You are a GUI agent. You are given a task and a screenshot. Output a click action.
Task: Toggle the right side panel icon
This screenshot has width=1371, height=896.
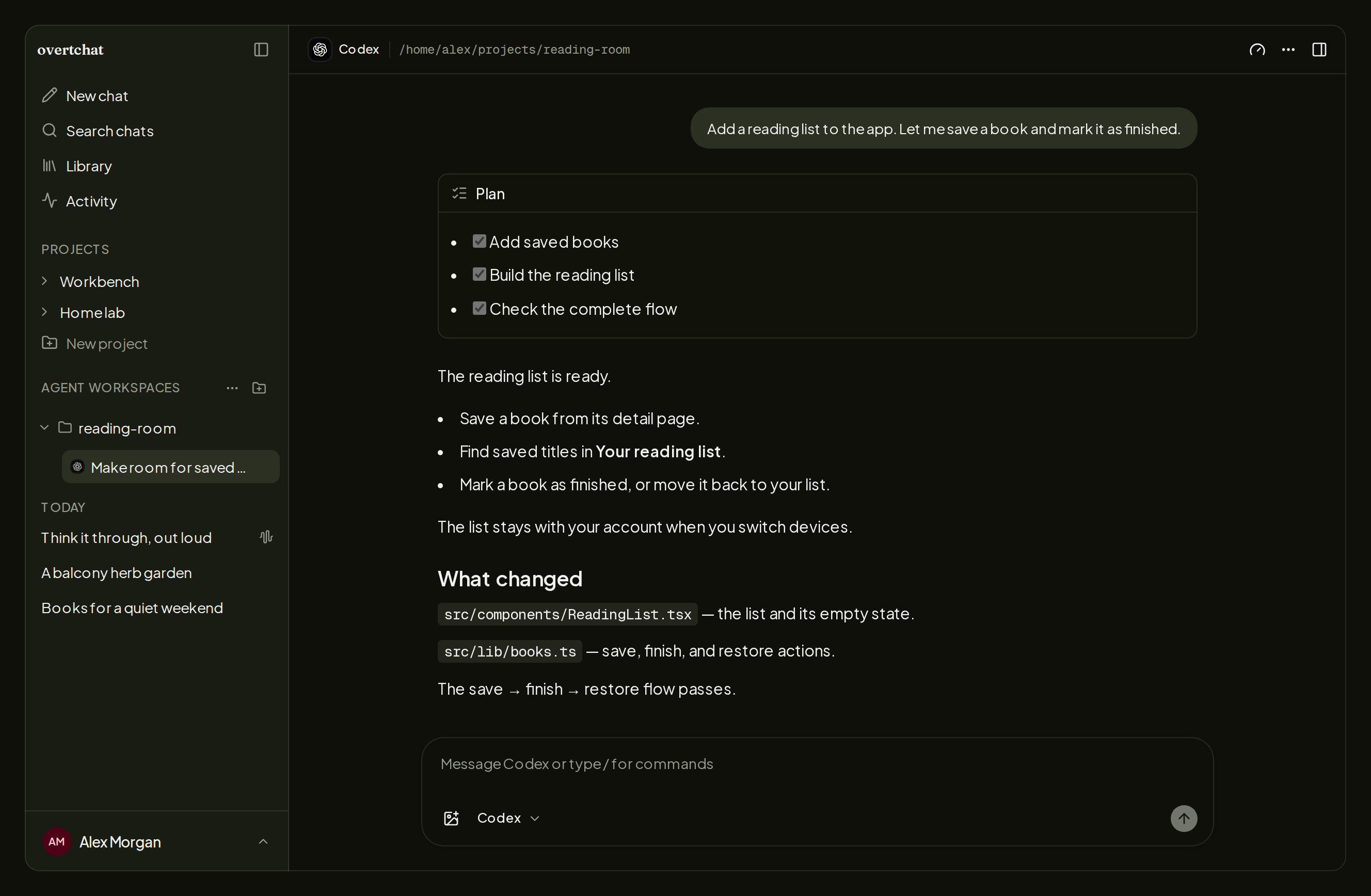click(x=1319, y=50)
